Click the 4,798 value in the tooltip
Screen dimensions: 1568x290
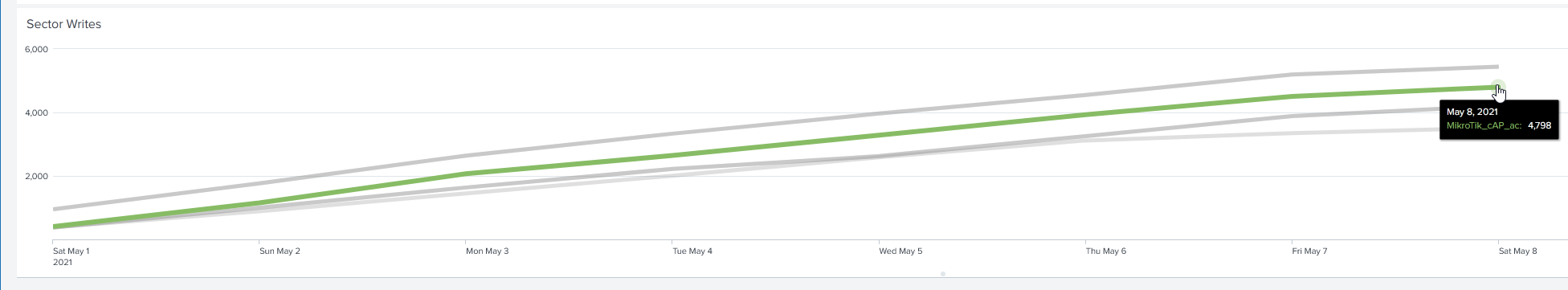(1539, 125)
